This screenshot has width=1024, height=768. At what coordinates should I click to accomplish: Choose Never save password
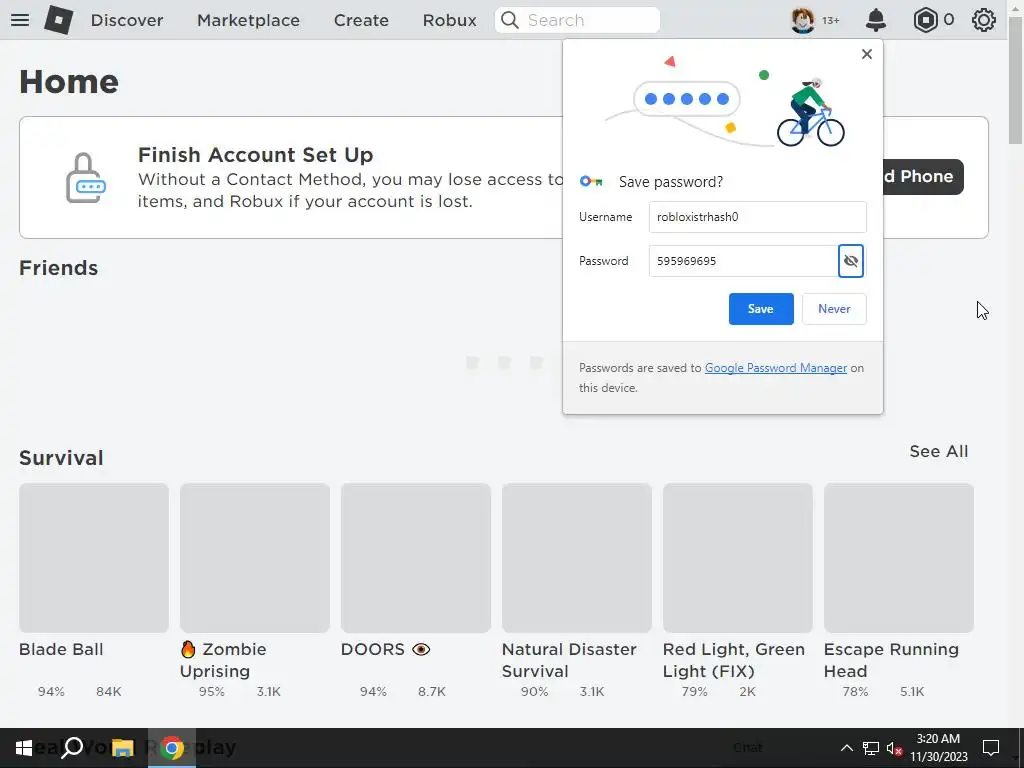click(834, 309)
